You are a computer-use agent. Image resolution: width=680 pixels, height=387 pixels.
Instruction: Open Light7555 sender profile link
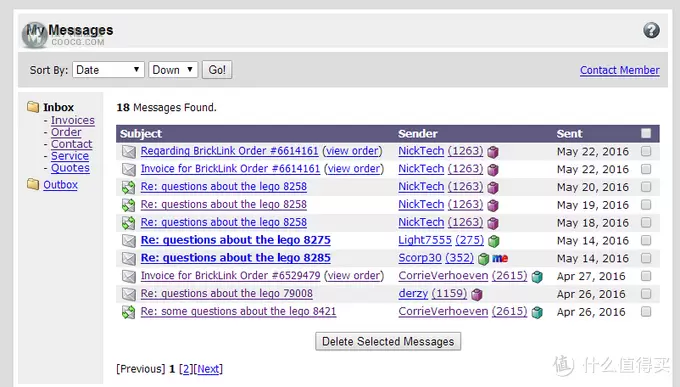click(425, 240)
